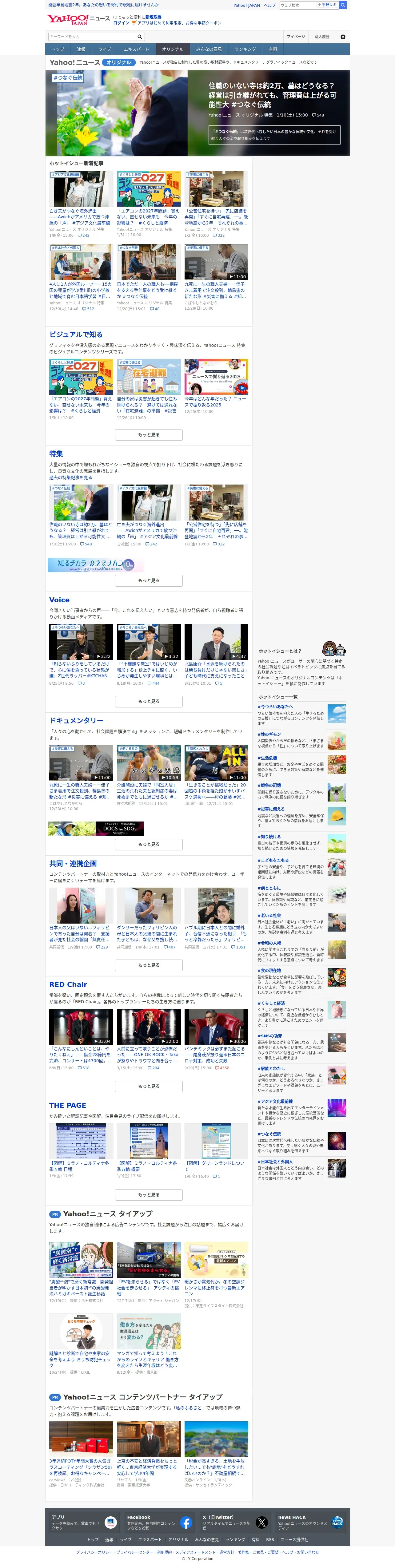Viewport: 395px width, 1568px height.
Task: Open the 【図解】グリーンランドについて article
Action: pyautogui.click(x=215, y=1166)
